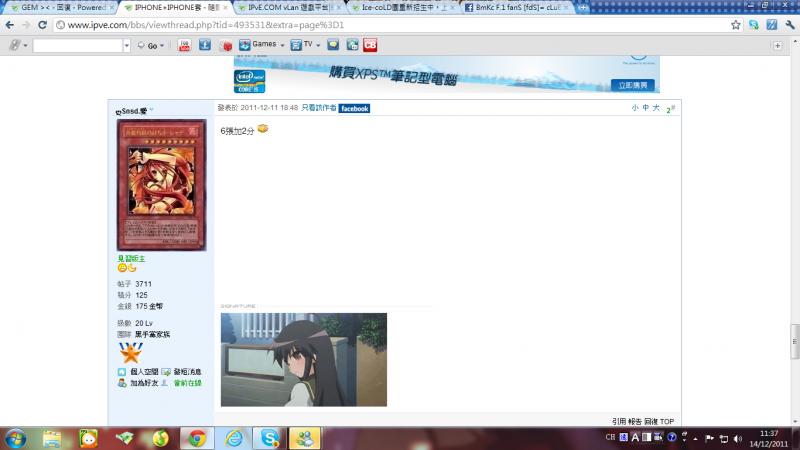Close the GEM tab

pos(112,8)
